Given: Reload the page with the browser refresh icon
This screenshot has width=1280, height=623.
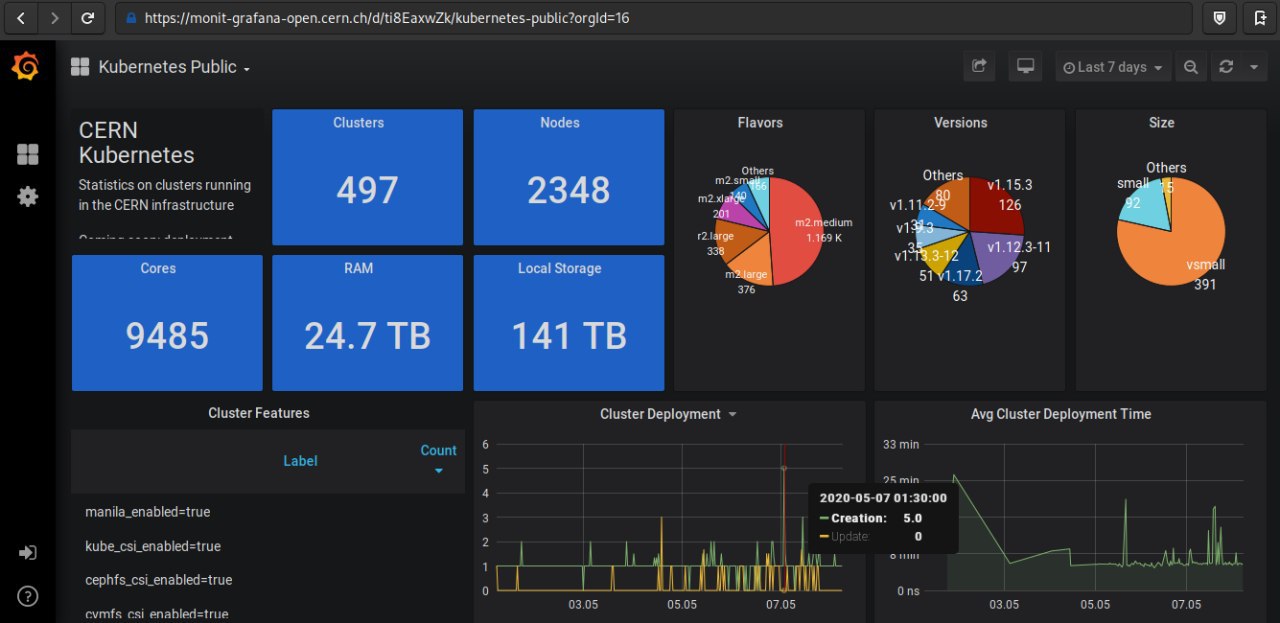Looking at the screenshot, I should pyautogui.click(x=88, y=18).
